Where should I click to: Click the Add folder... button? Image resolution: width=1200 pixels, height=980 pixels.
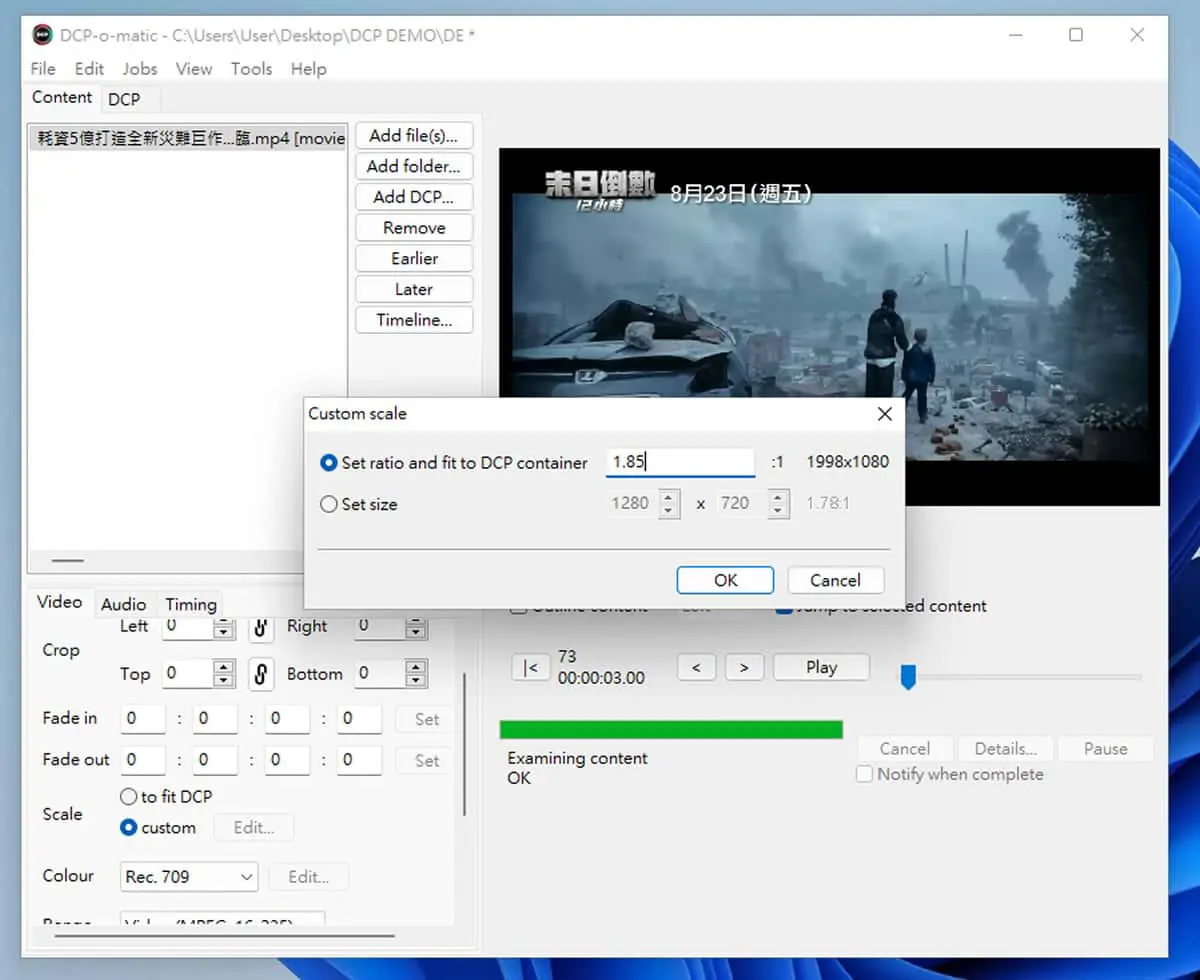pos(414,166)
